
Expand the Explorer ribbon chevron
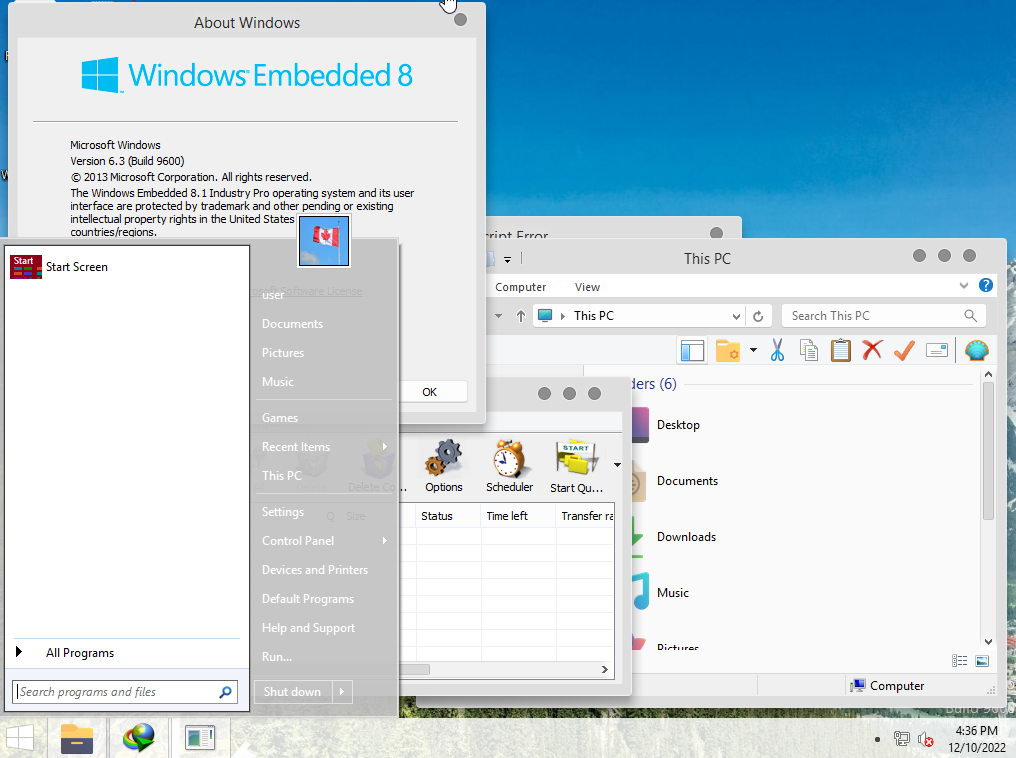(965, 286)
